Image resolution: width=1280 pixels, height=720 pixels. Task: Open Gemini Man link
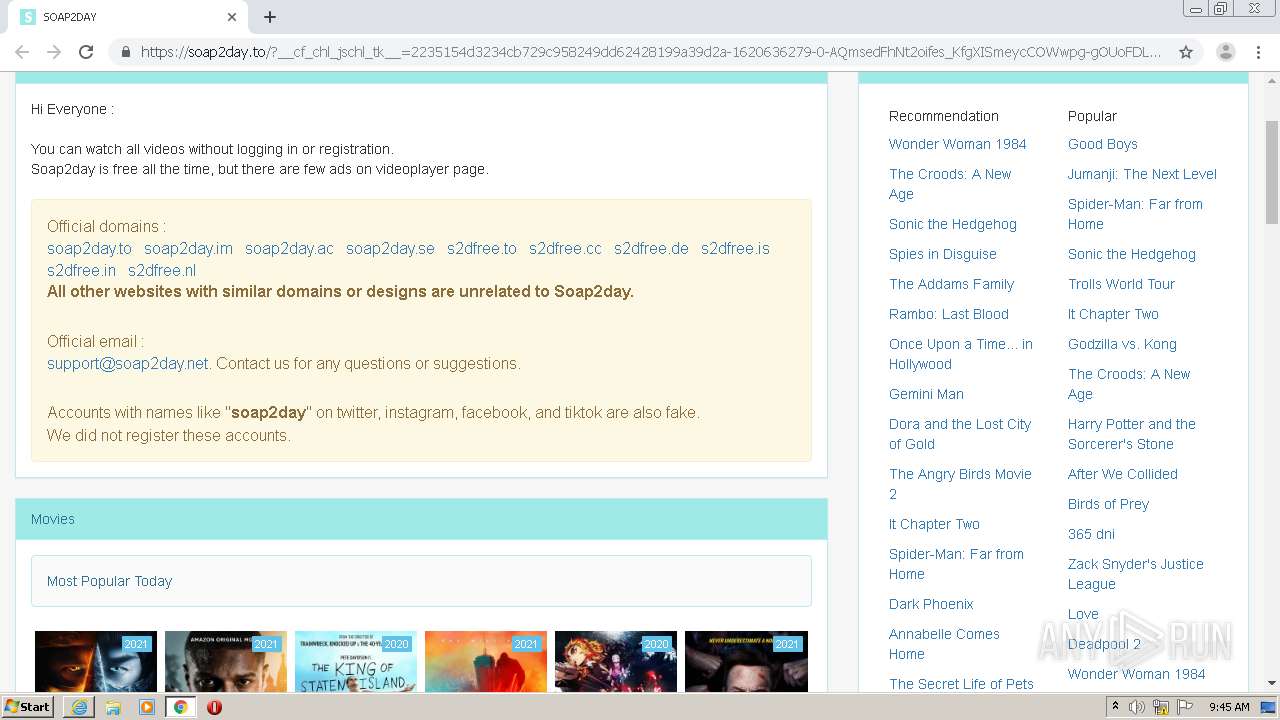926,394
